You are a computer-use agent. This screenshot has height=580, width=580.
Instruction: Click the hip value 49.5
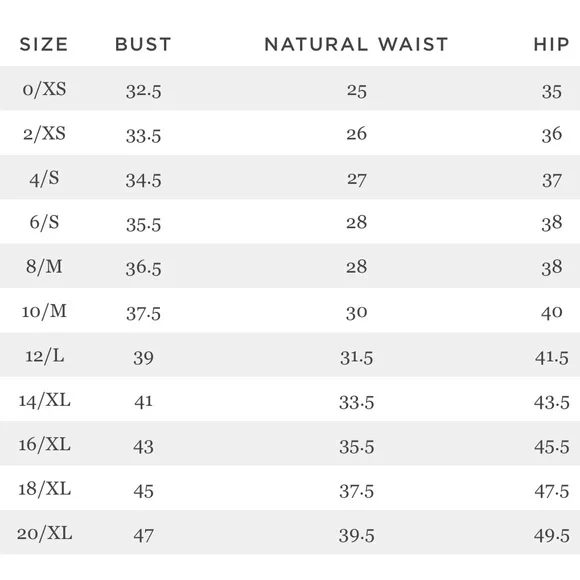point(552,536)
